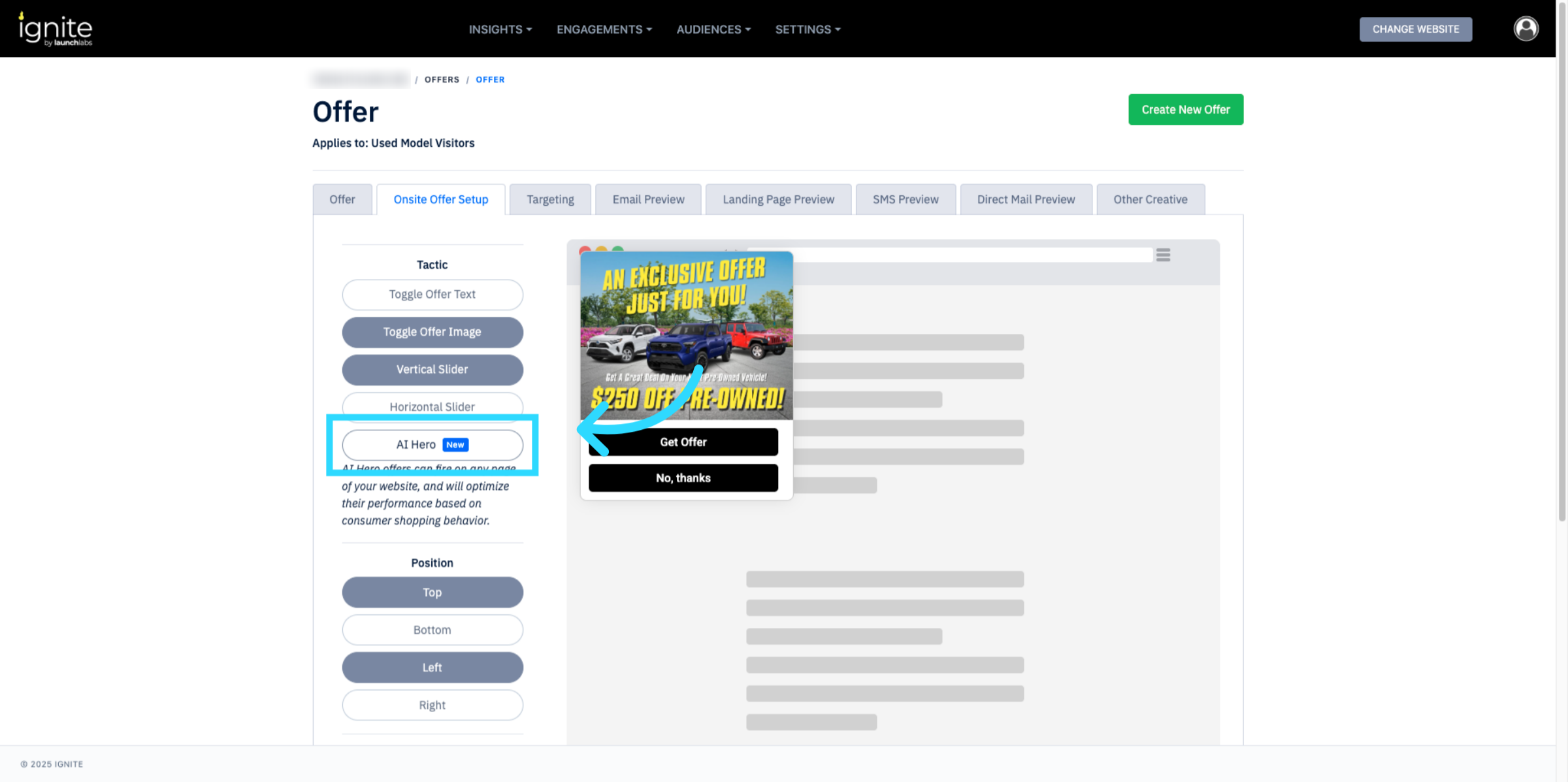The image size is (1568, 782).
Task: Click the hamburger menu icon in preview
Action: coord(1163,255)
